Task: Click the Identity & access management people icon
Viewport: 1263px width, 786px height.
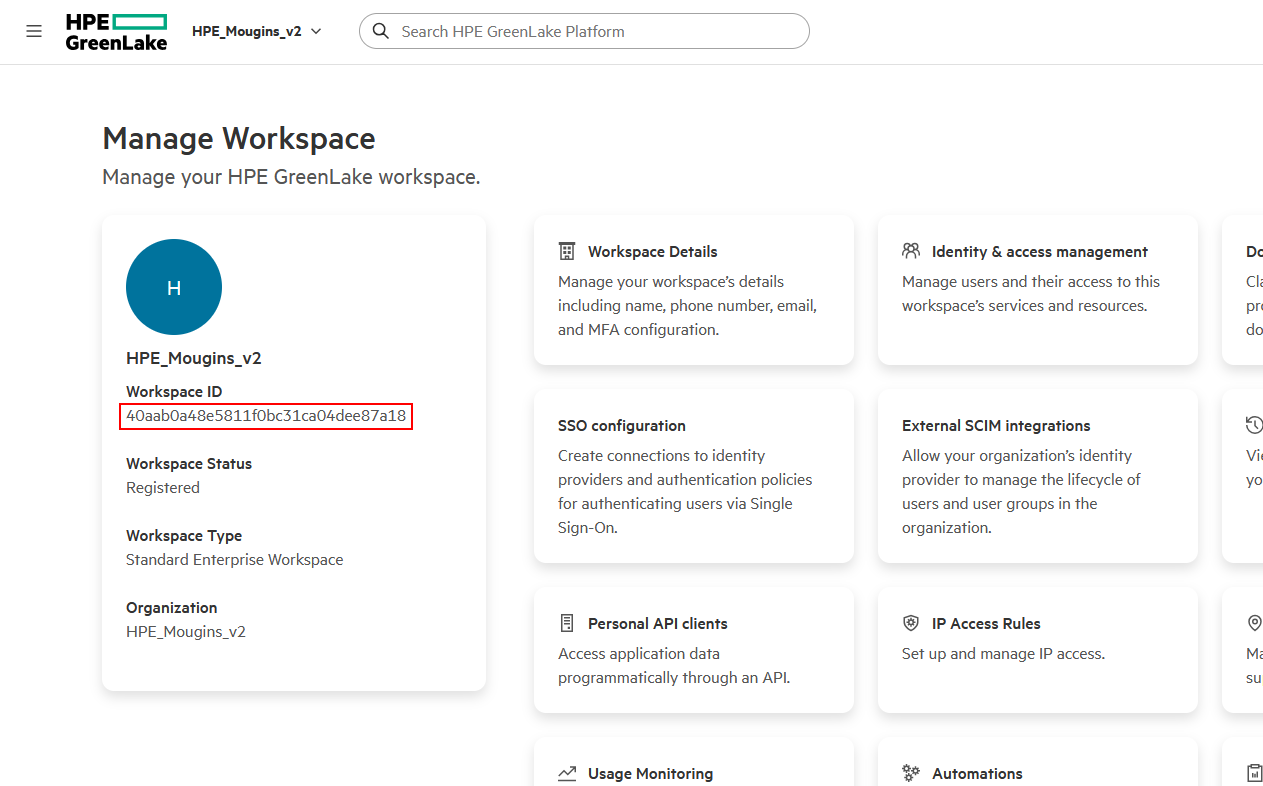Action: (x=911, y=251)
